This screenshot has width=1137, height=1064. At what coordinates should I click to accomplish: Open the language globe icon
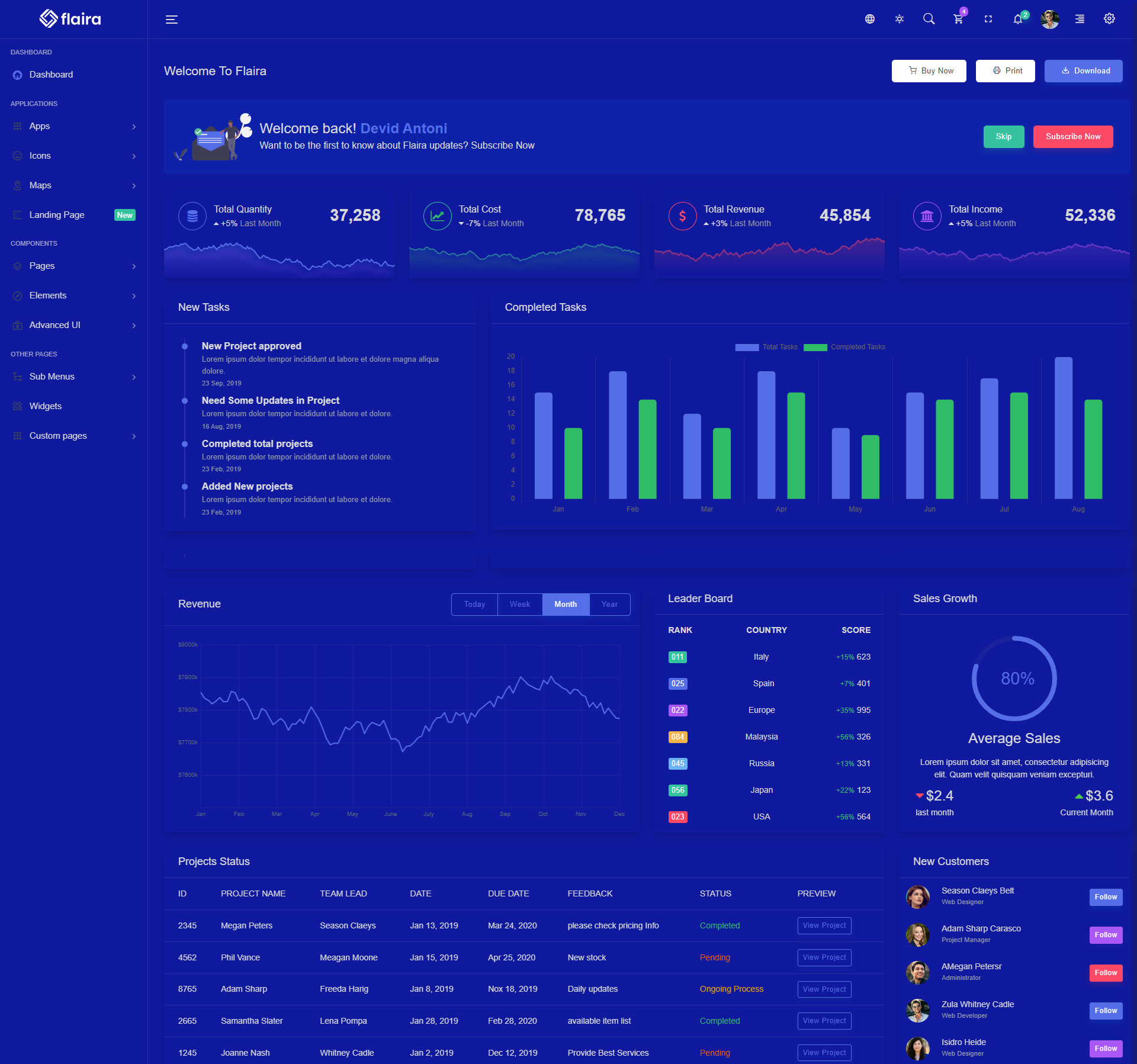869,19
